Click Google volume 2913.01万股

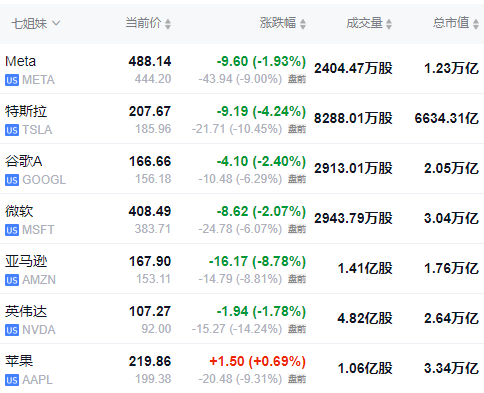point(353,168)
